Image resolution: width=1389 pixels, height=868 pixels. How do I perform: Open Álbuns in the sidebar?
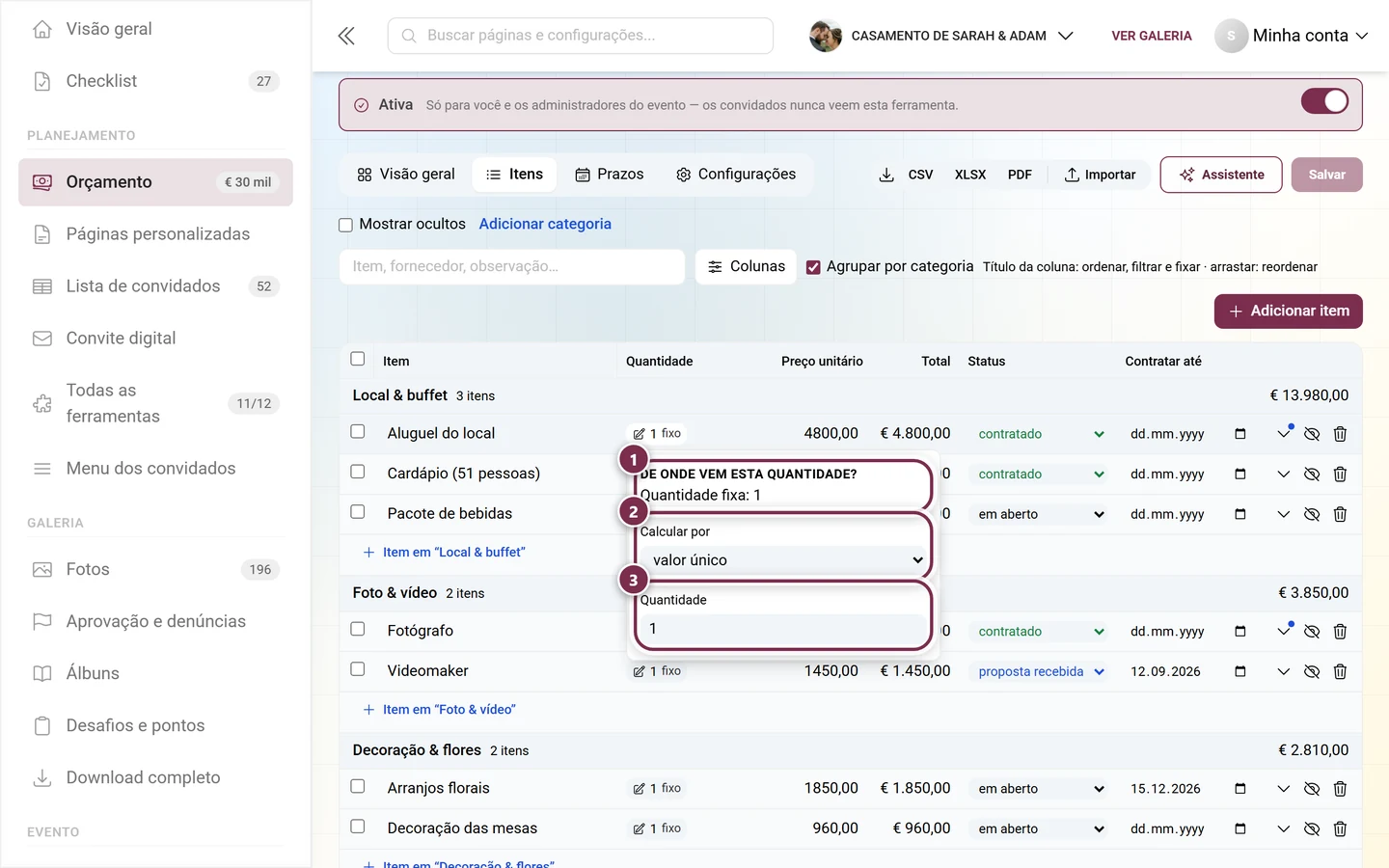point(155,673)
